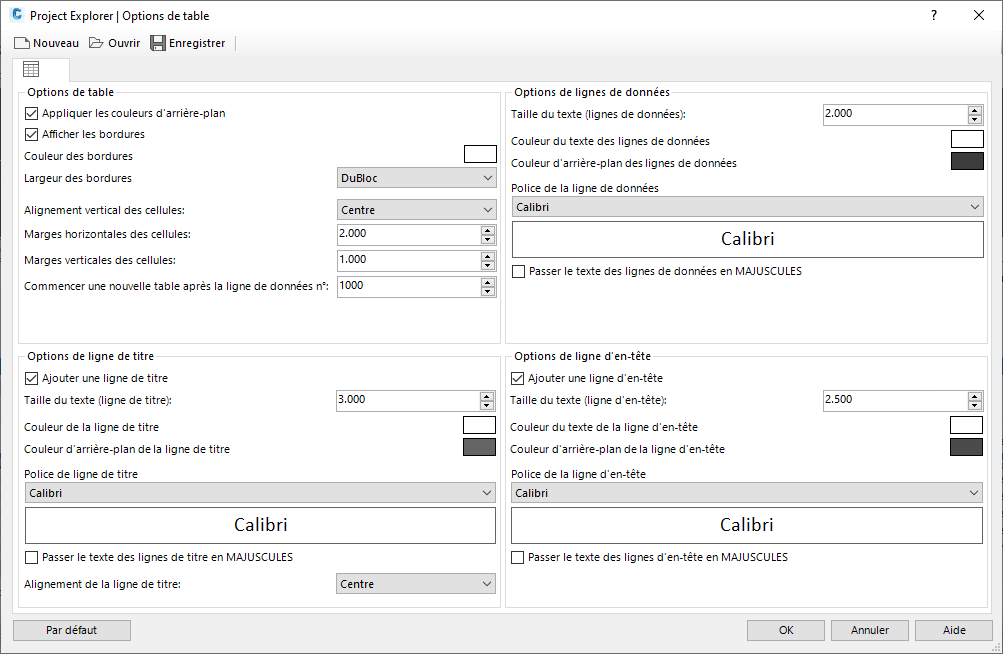This screenshot has height=654, width=1003.
Task: Click the Project Explorer app icon
Action: pyautogui.click(x=16, y=16)
